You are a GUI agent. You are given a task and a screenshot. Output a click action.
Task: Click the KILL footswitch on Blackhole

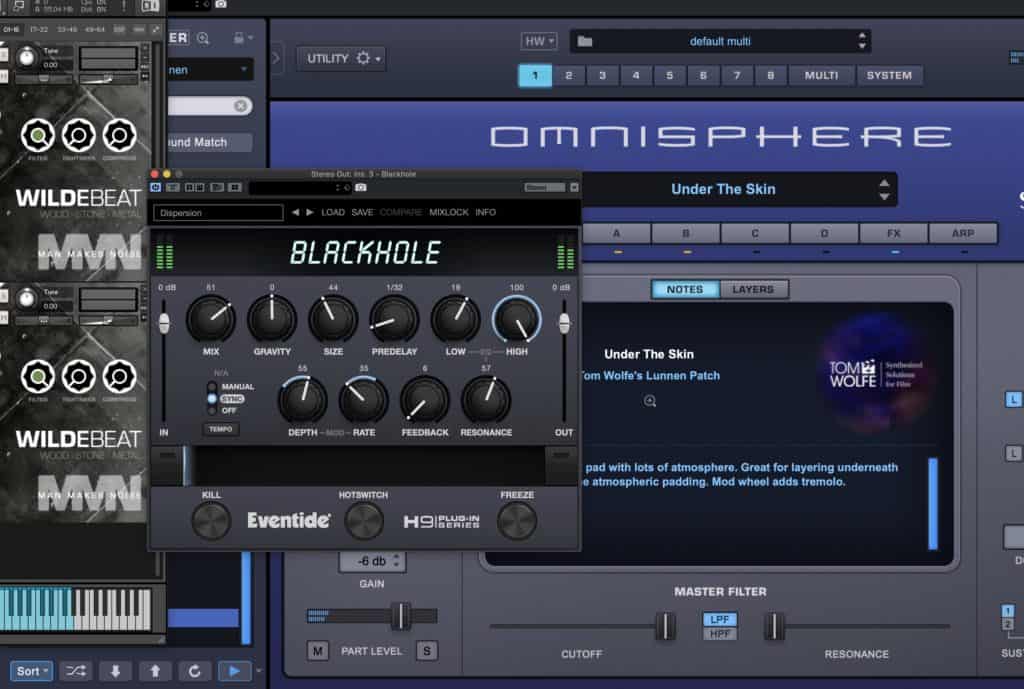211,521
